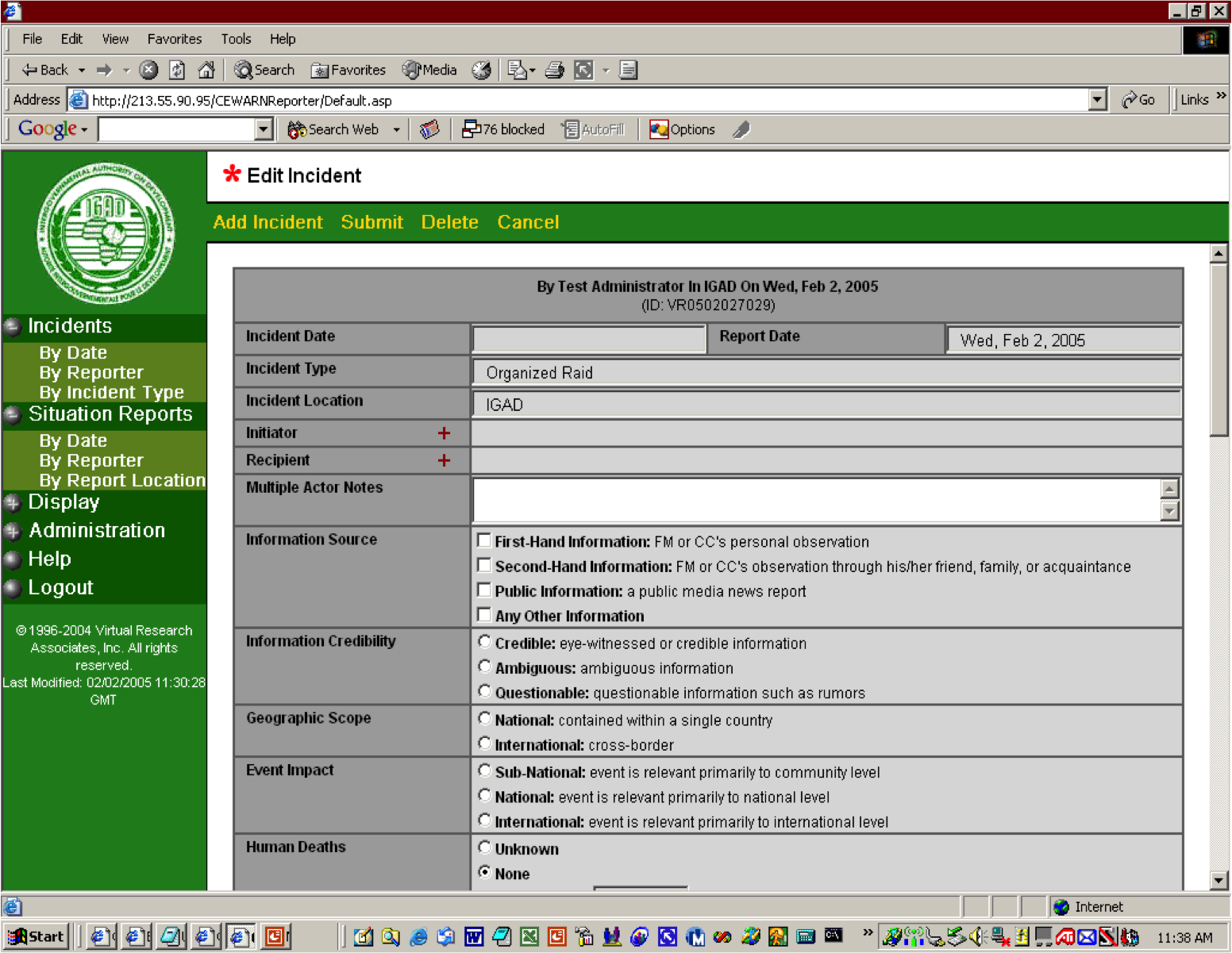Click the page's vertical scrollbar down arrow
1232x953 pixels.
point(1219,879)
